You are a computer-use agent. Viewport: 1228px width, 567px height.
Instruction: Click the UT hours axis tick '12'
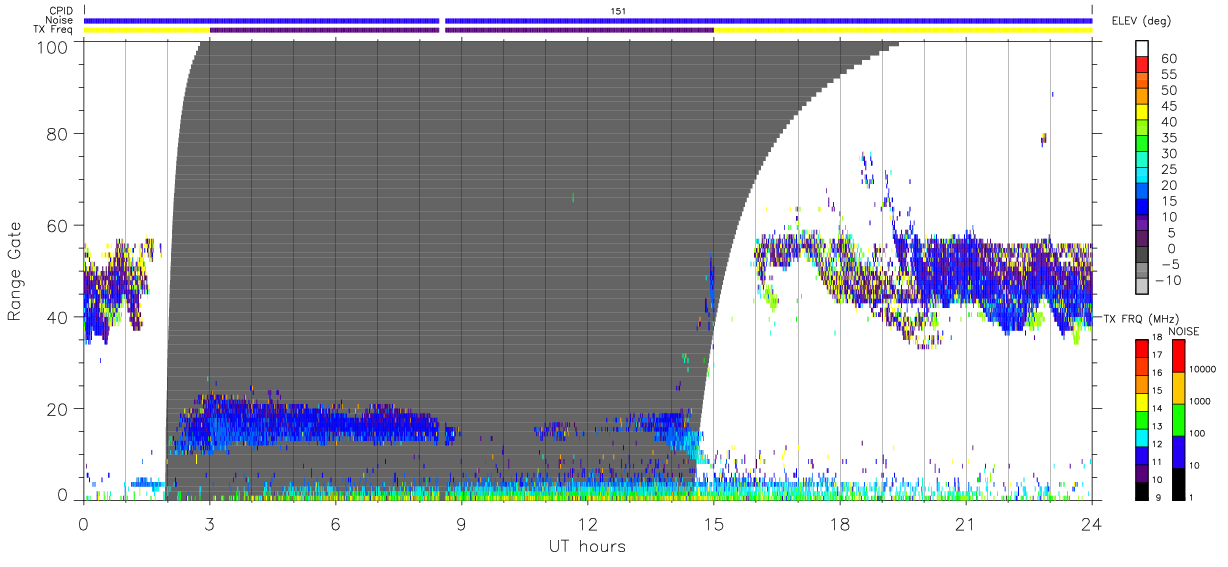coord(587,524)
